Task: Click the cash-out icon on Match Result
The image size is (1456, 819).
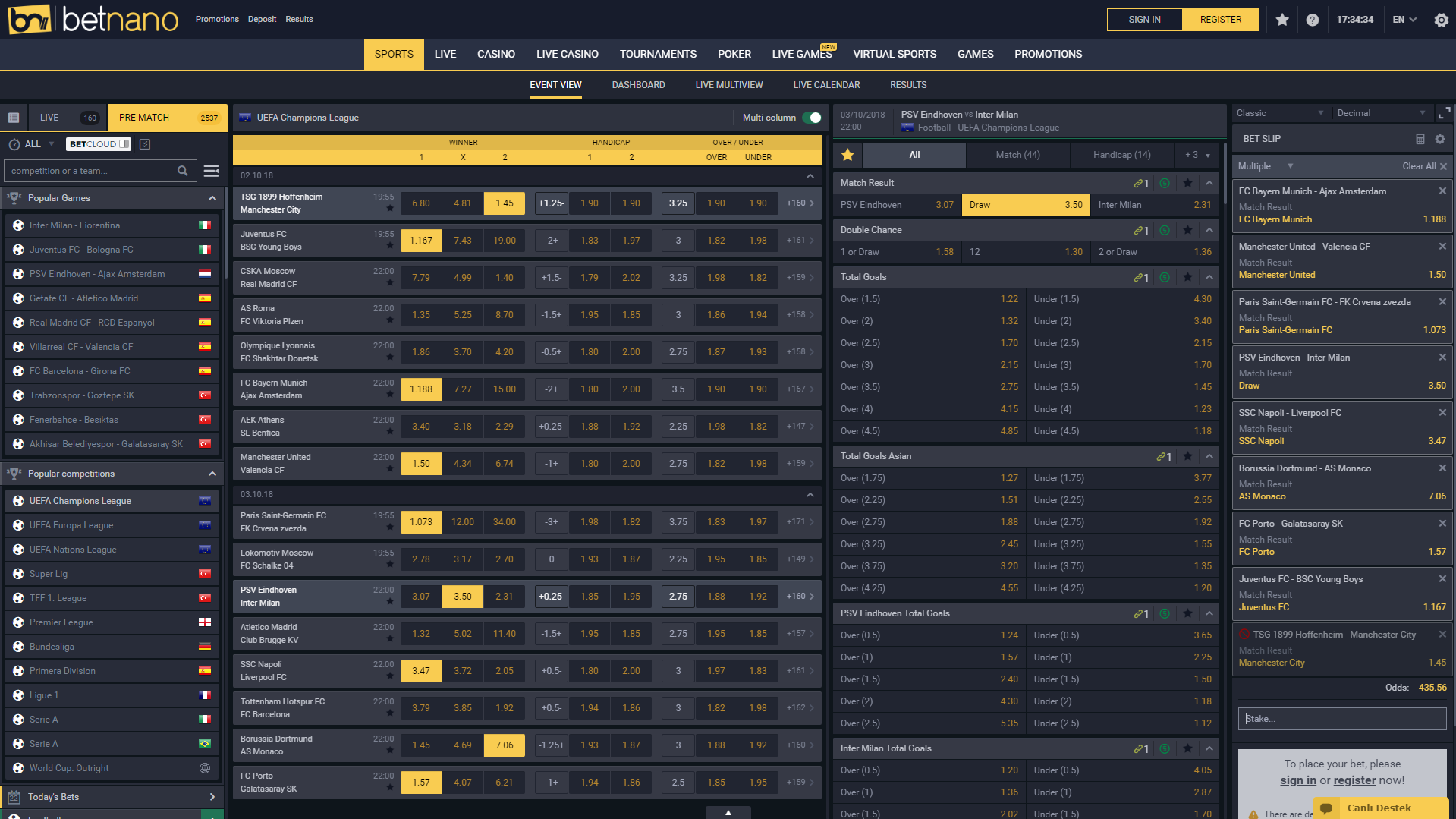Action: [1165, 183]
